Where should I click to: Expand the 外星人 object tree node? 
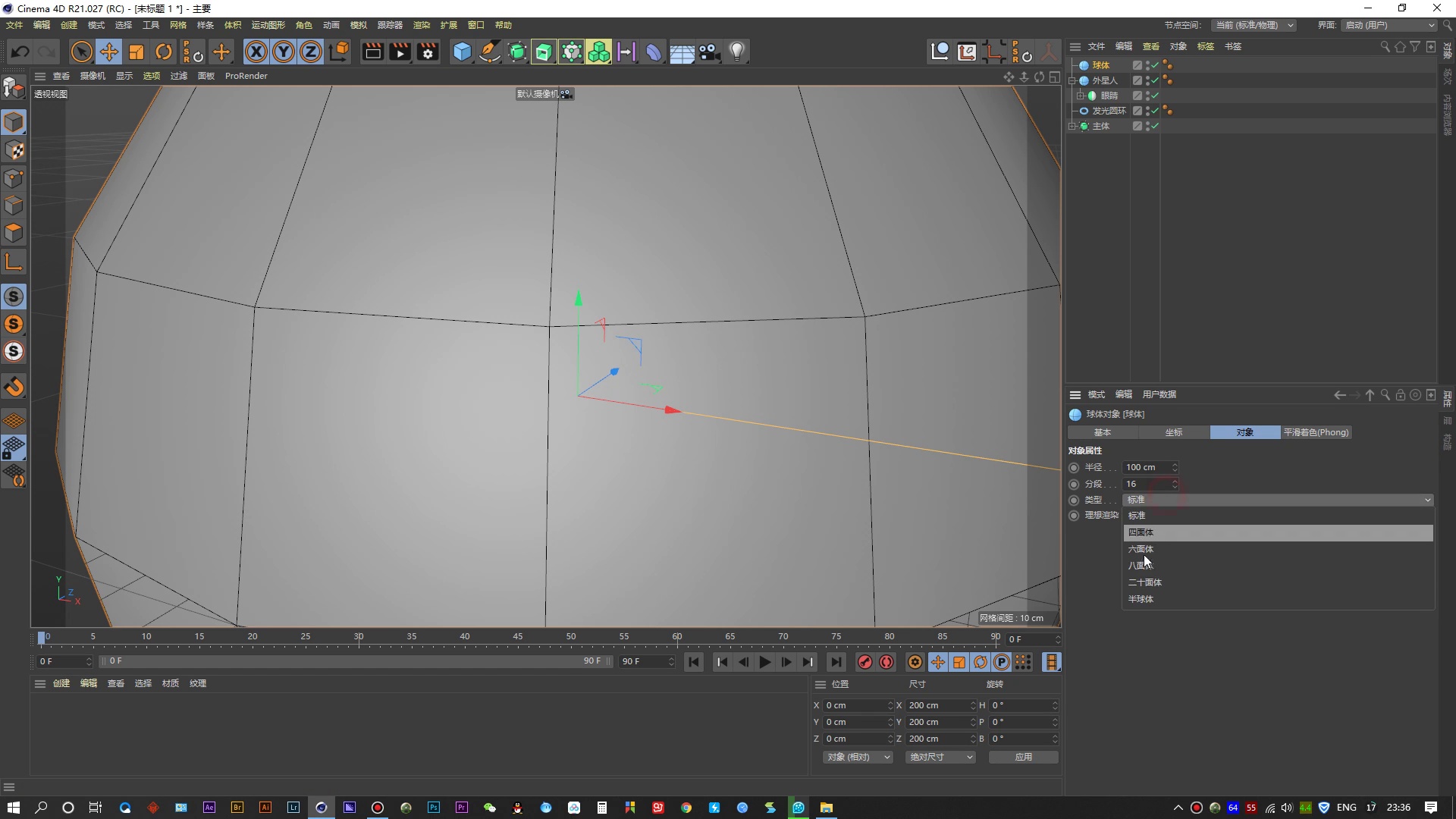pyautogui.click(x=1072, y=80)
